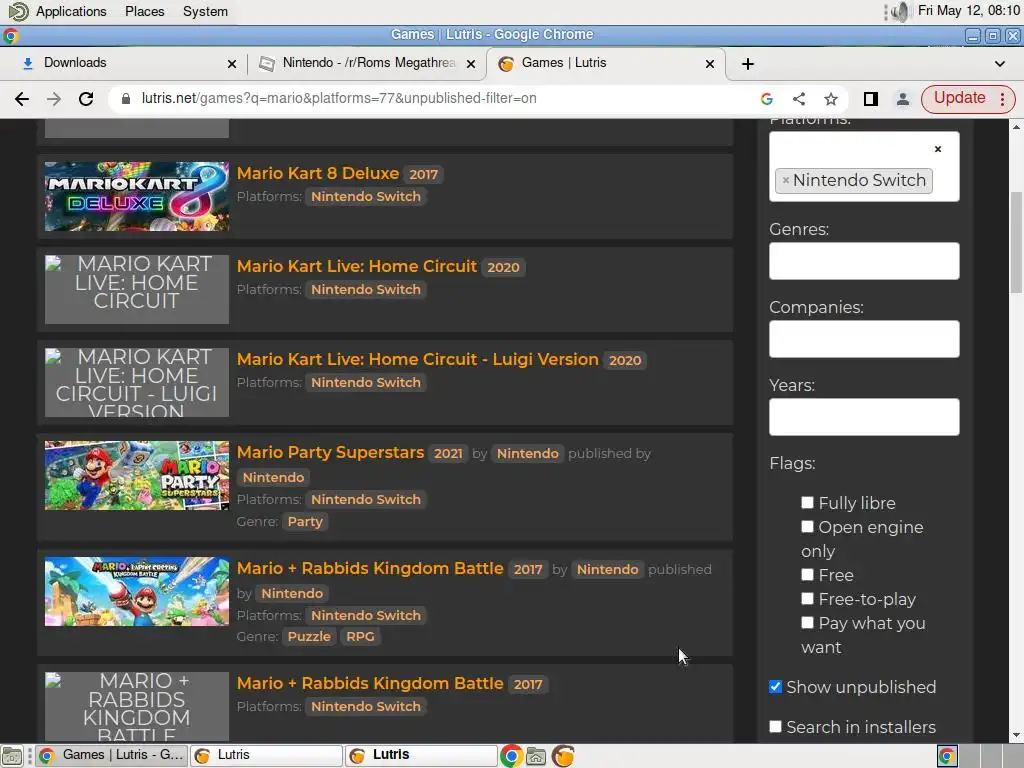Screen dimensions: 1024x768
Task: Open the Companies selection field
Action: [864, 339]
